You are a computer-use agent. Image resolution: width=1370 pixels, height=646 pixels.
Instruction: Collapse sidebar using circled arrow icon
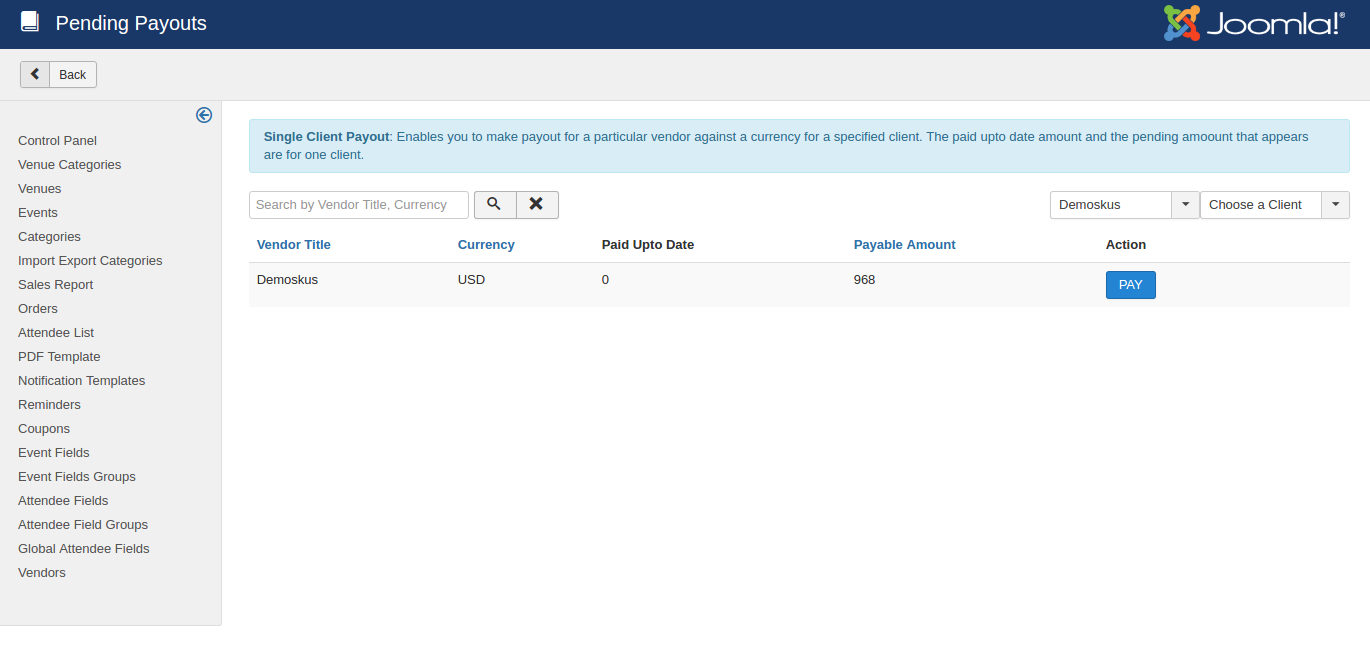(x=204, y=115)
